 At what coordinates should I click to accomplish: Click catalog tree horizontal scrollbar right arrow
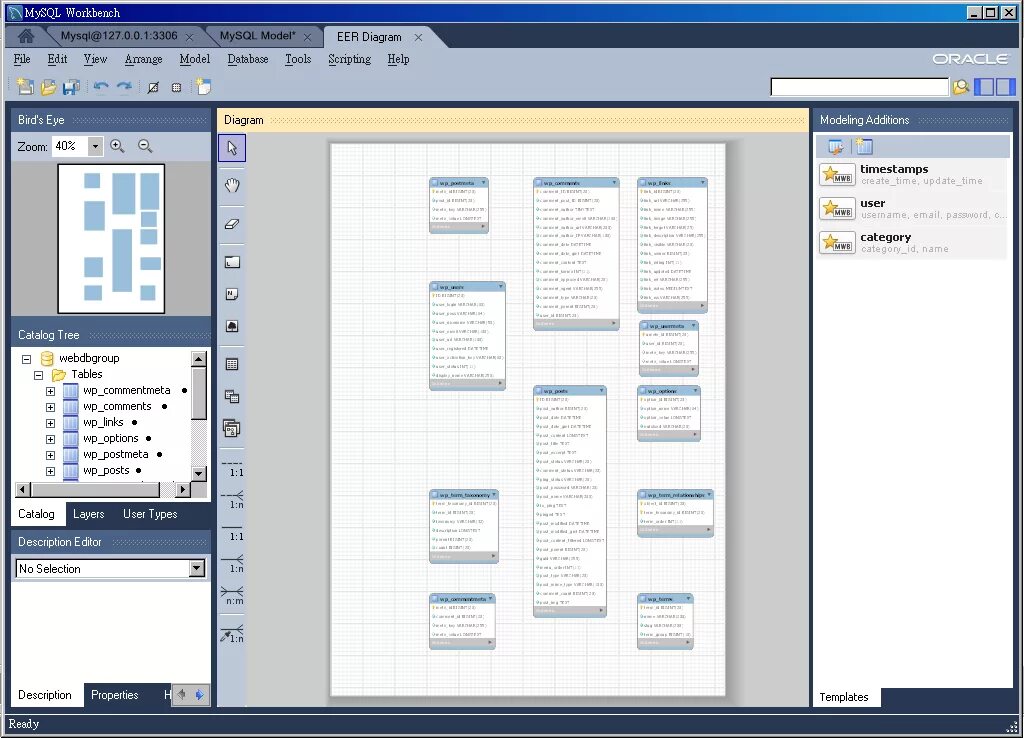(184, 489)
